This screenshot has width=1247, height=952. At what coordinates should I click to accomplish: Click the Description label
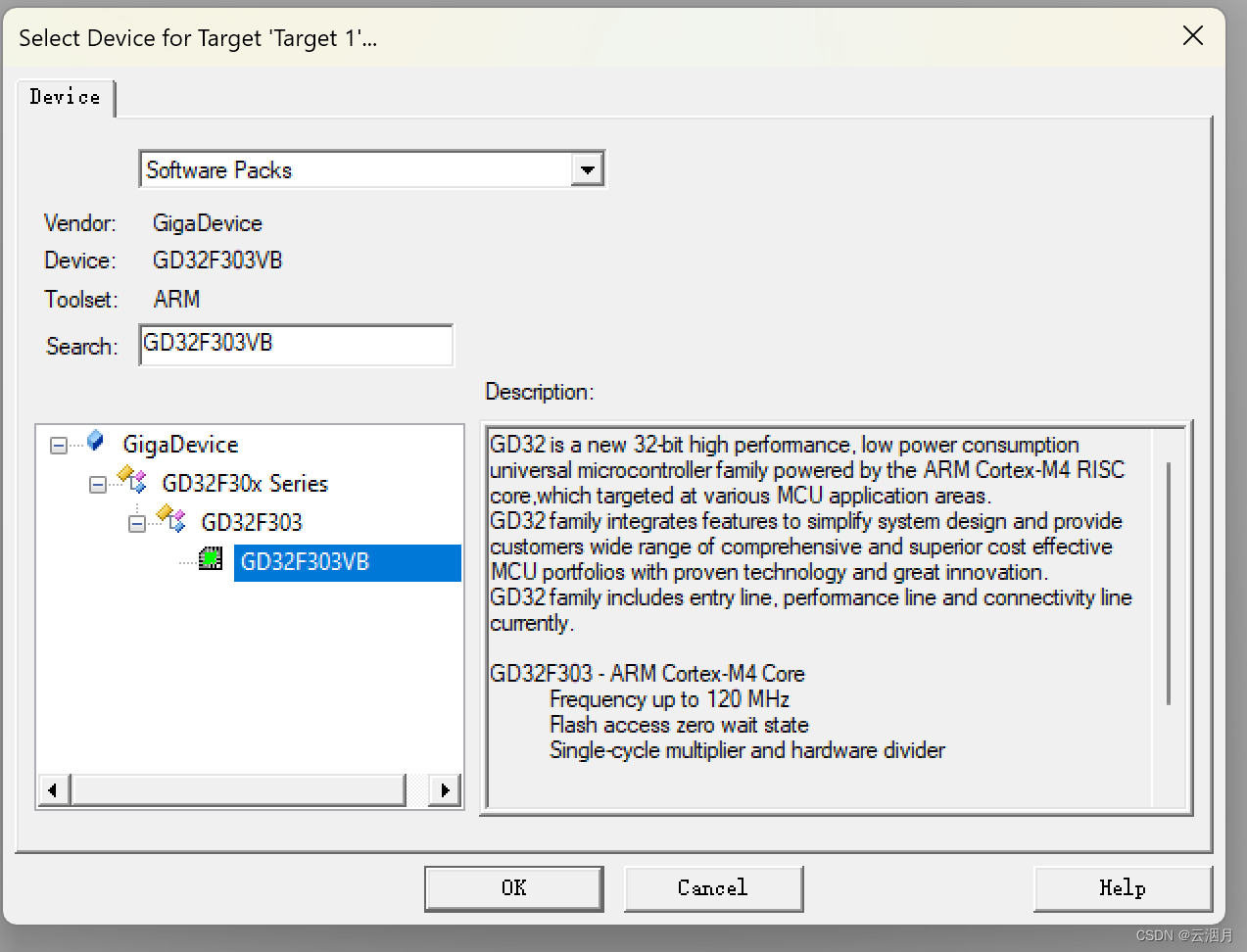coord(540,392)
